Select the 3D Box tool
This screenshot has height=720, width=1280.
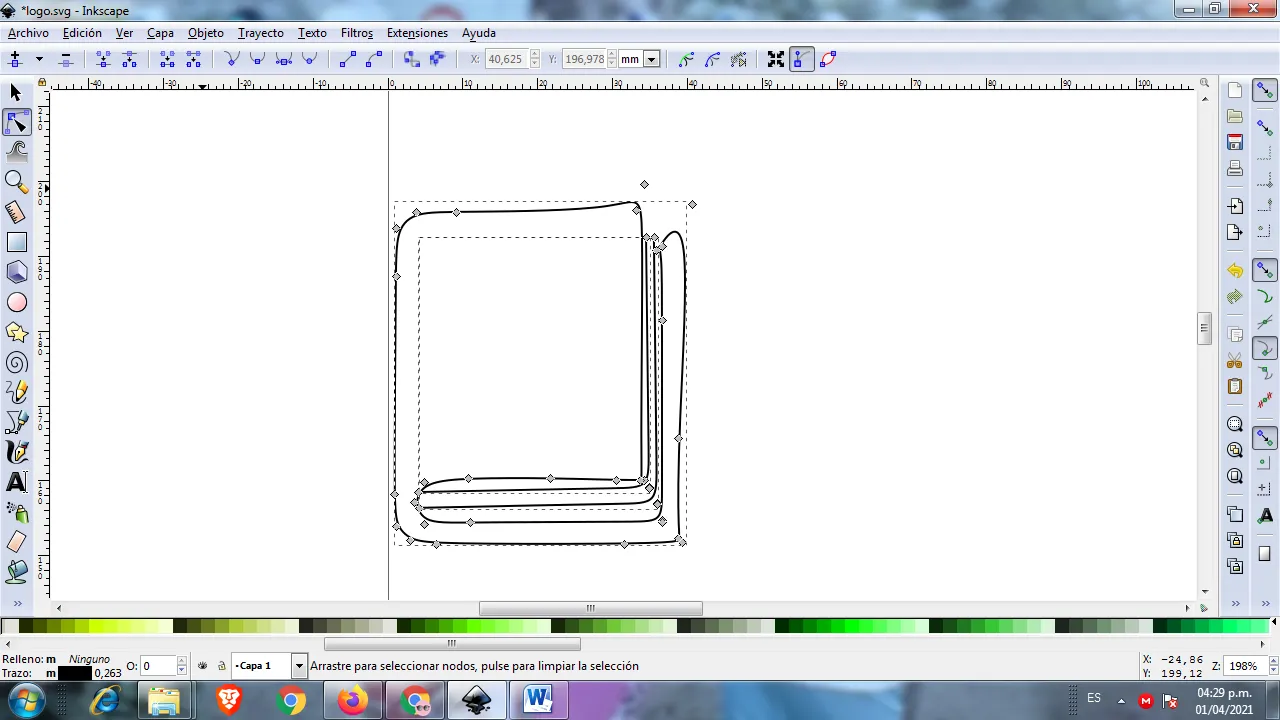pos(16,272)
